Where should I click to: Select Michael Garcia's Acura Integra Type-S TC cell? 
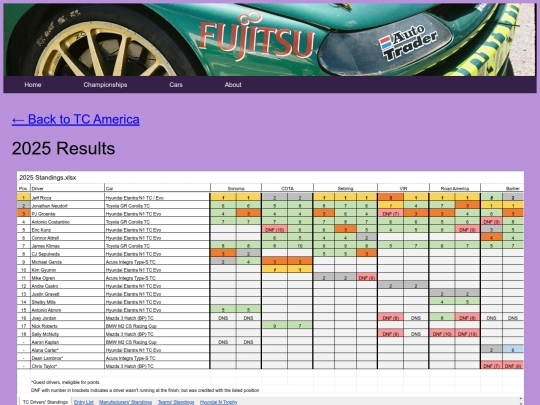point(157,262)
